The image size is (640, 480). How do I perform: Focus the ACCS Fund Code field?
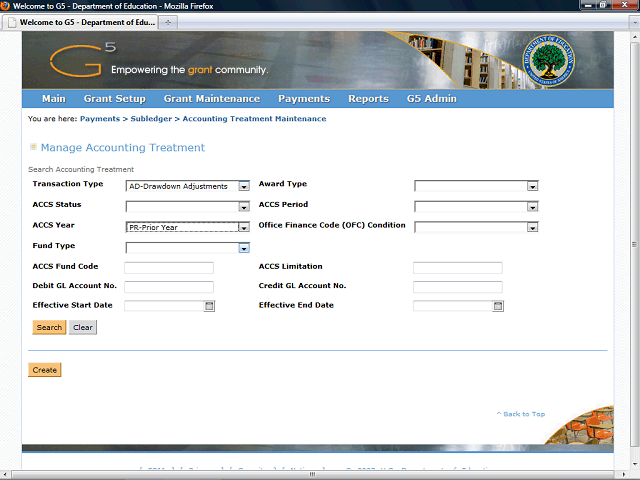coord(169,268)
